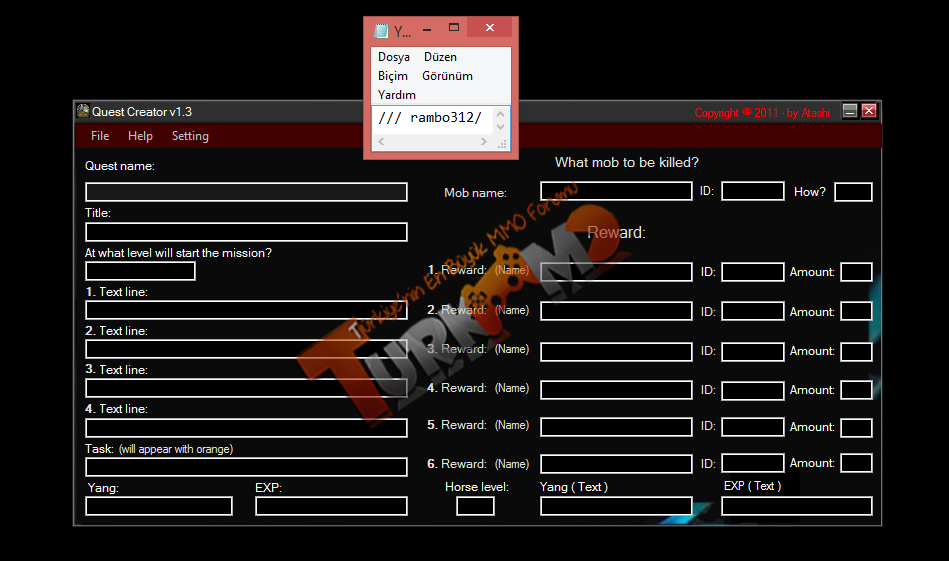
Task: Click the EXP amount field at bottom left
Action: (331, 506)
